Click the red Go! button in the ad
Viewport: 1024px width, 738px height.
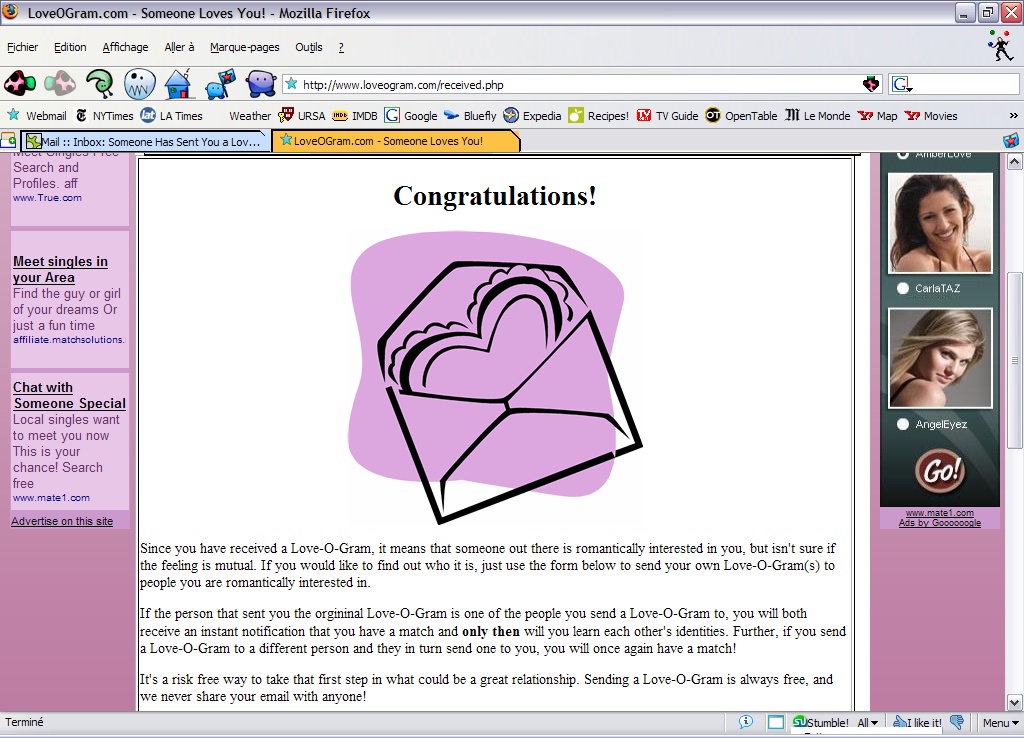pos(939,470)
